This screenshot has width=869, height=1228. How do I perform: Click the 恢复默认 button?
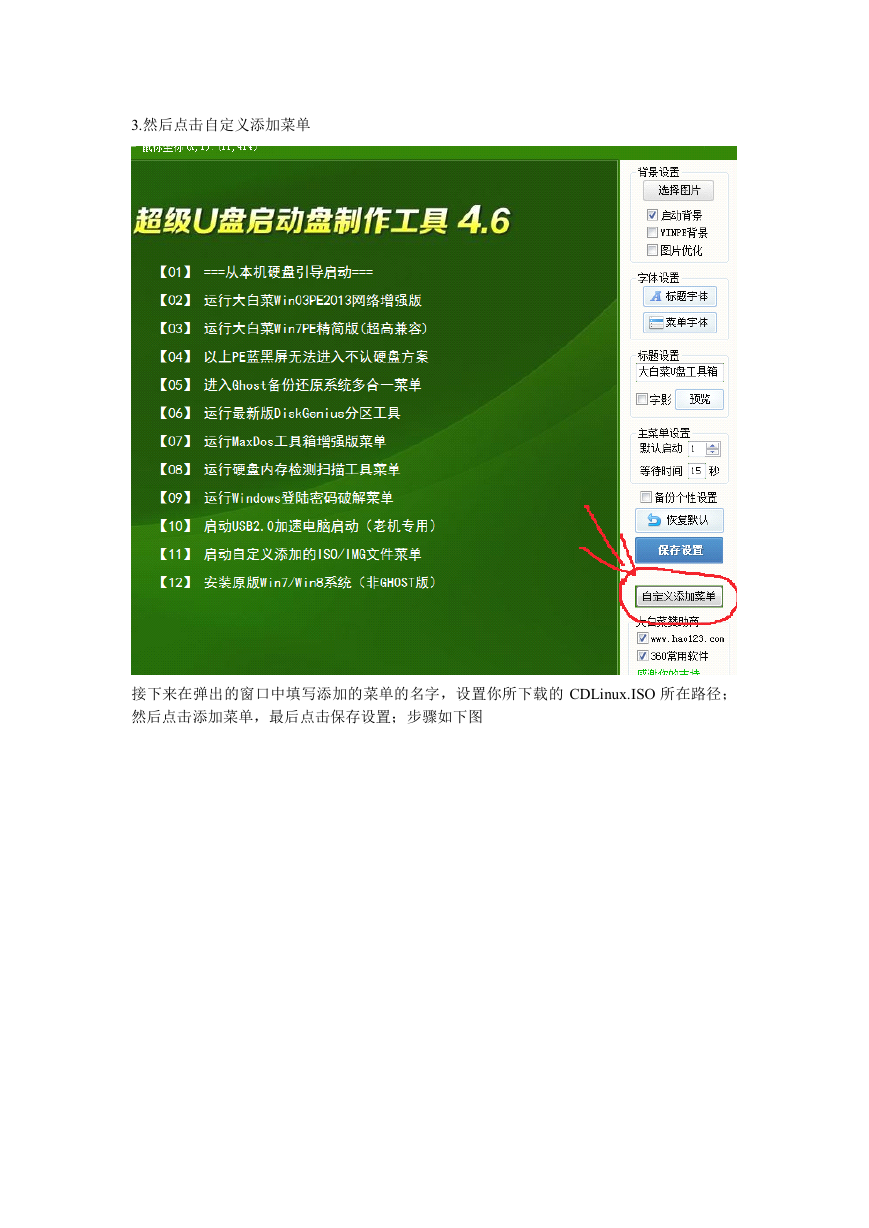tap(679, 520)
